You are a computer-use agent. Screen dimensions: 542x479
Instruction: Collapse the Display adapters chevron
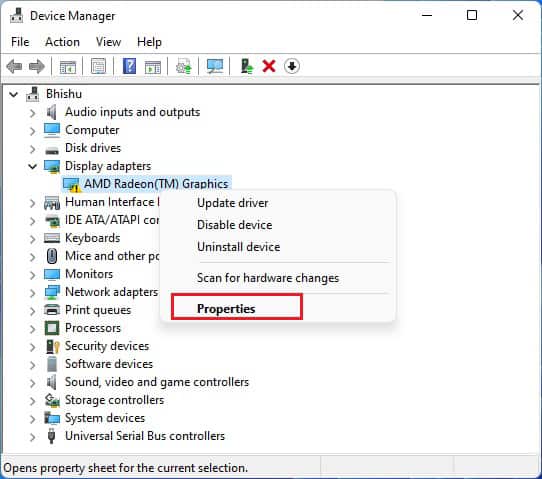point(32,167)
